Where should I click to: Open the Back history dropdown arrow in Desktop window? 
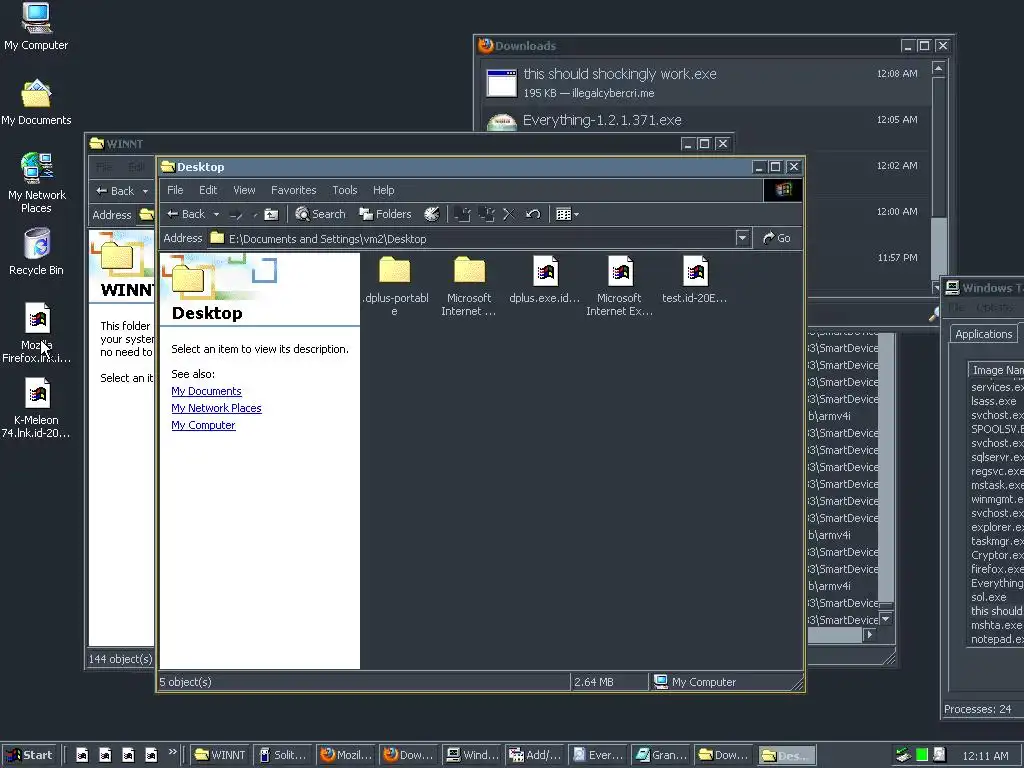coord(216,214)
